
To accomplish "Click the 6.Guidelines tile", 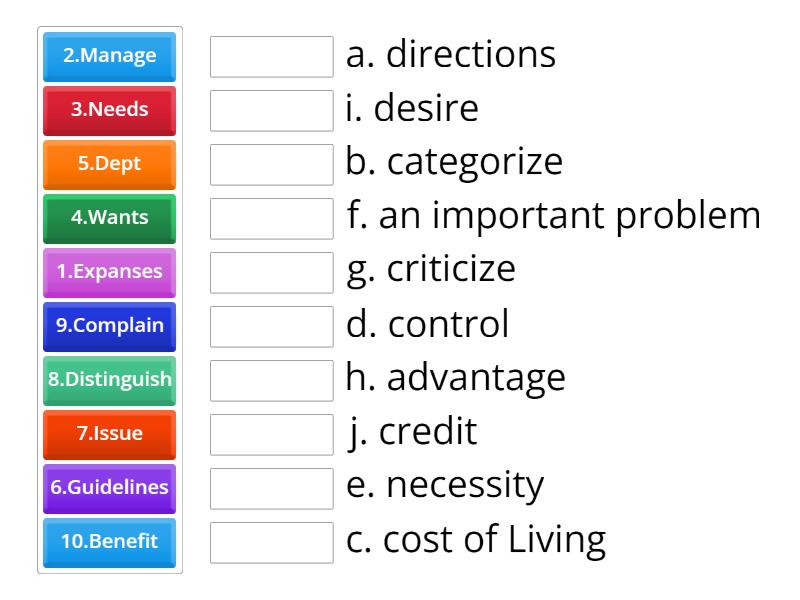I will point(109,488).
